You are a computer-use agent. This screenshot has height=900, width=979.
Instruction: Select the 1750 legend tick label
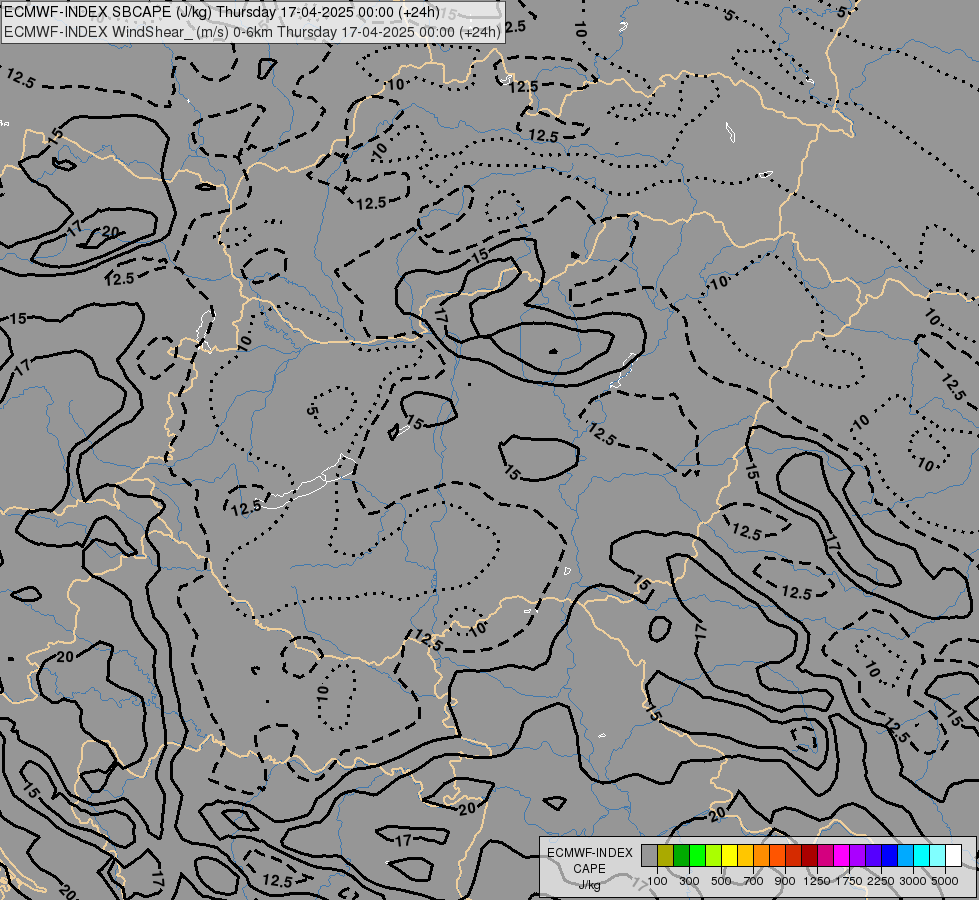tap(849, 881)
